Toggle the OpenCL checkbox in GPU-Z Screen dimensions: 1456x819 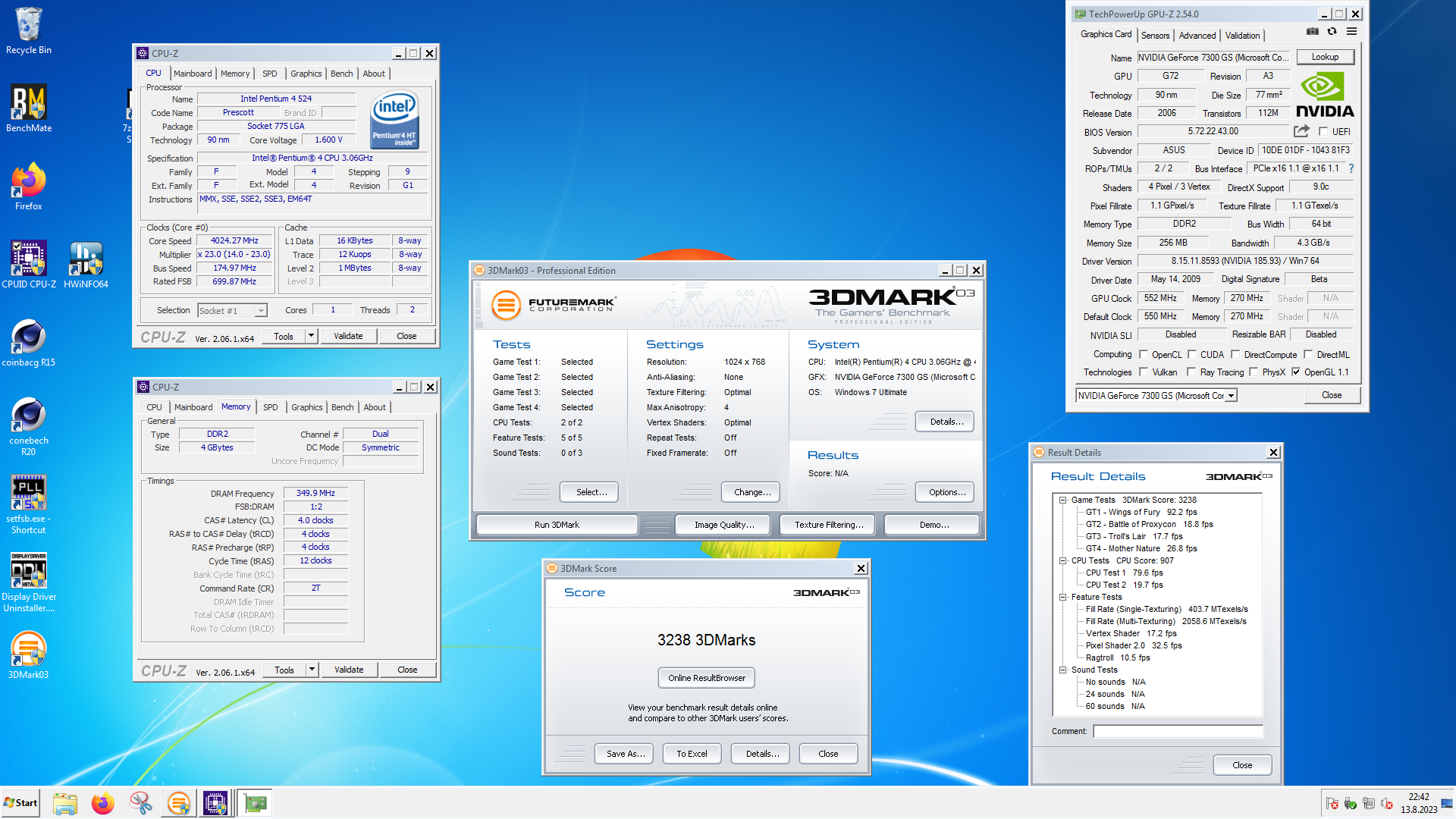1143,354
